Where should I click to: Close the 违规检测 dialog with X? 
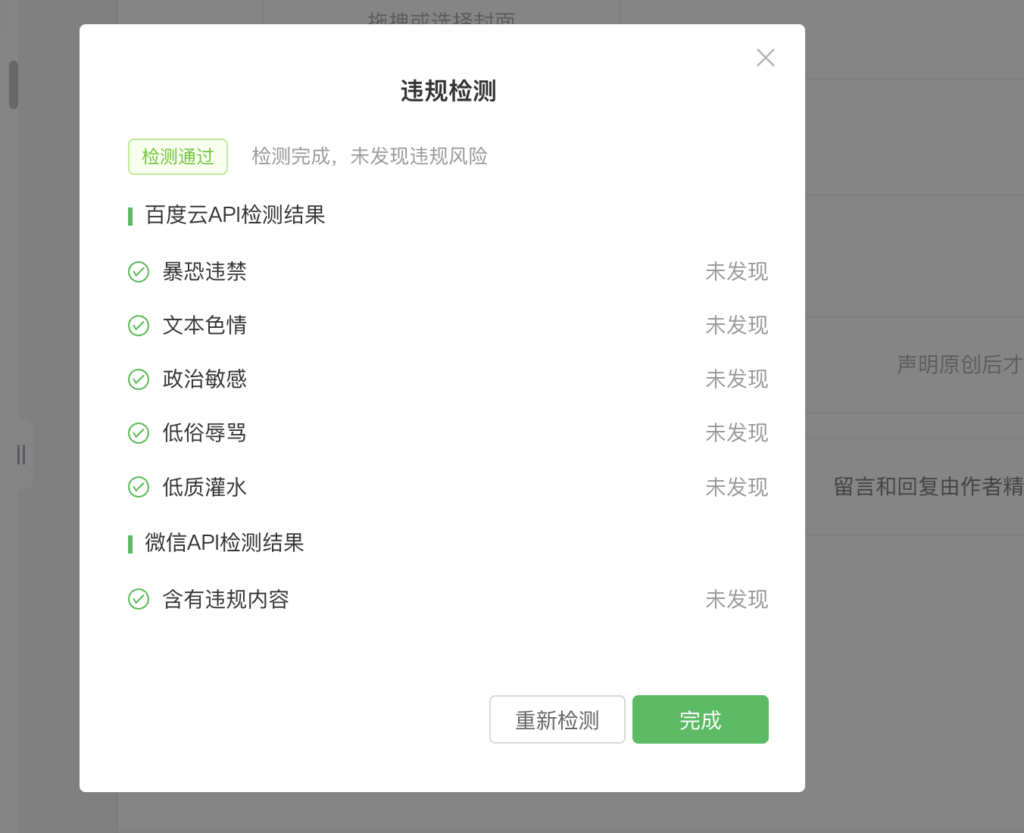pyautogui.click(x=765, y=57)
